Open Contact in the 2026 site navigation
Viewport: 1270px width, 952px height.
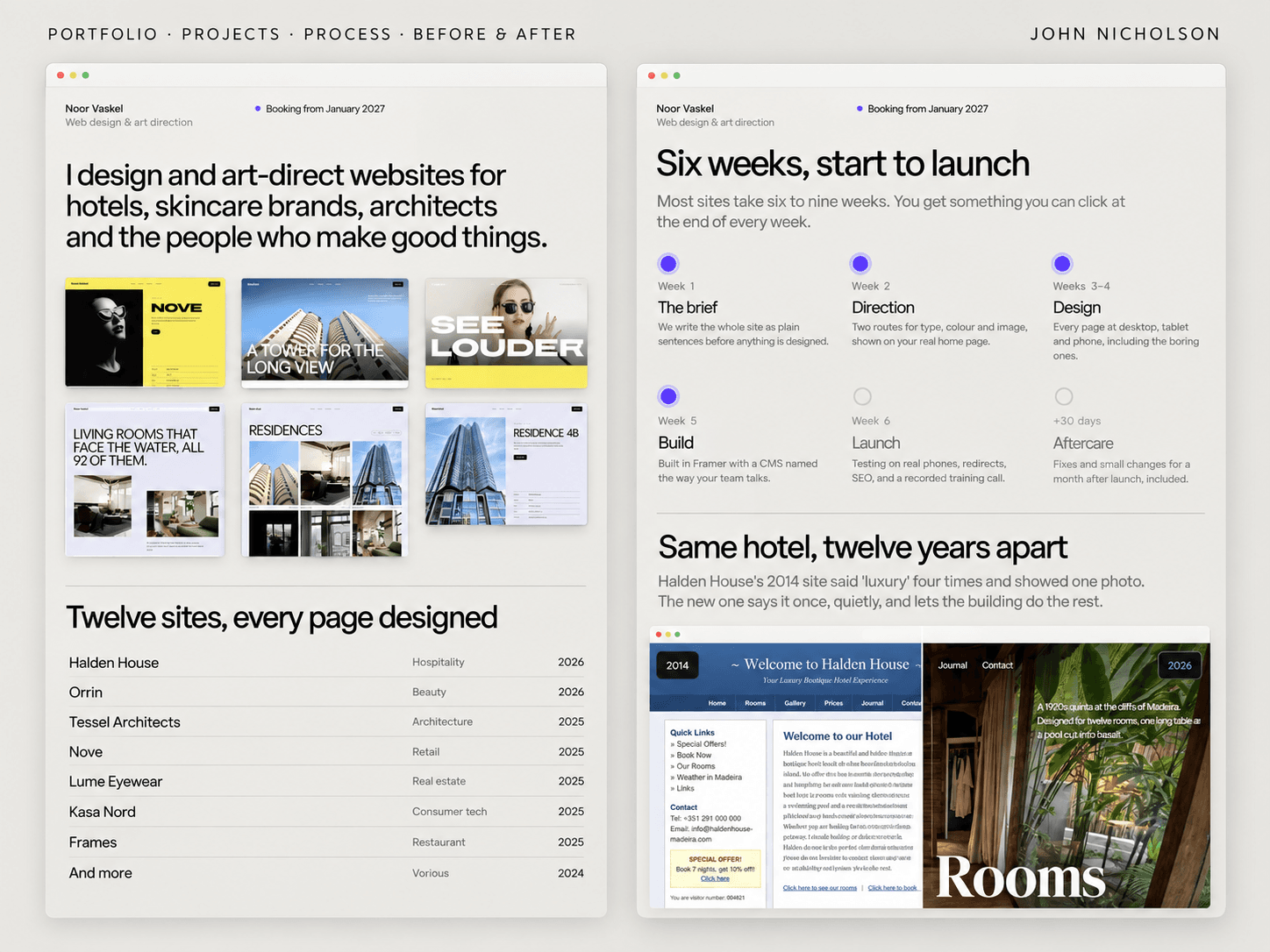tap(997, 665)
